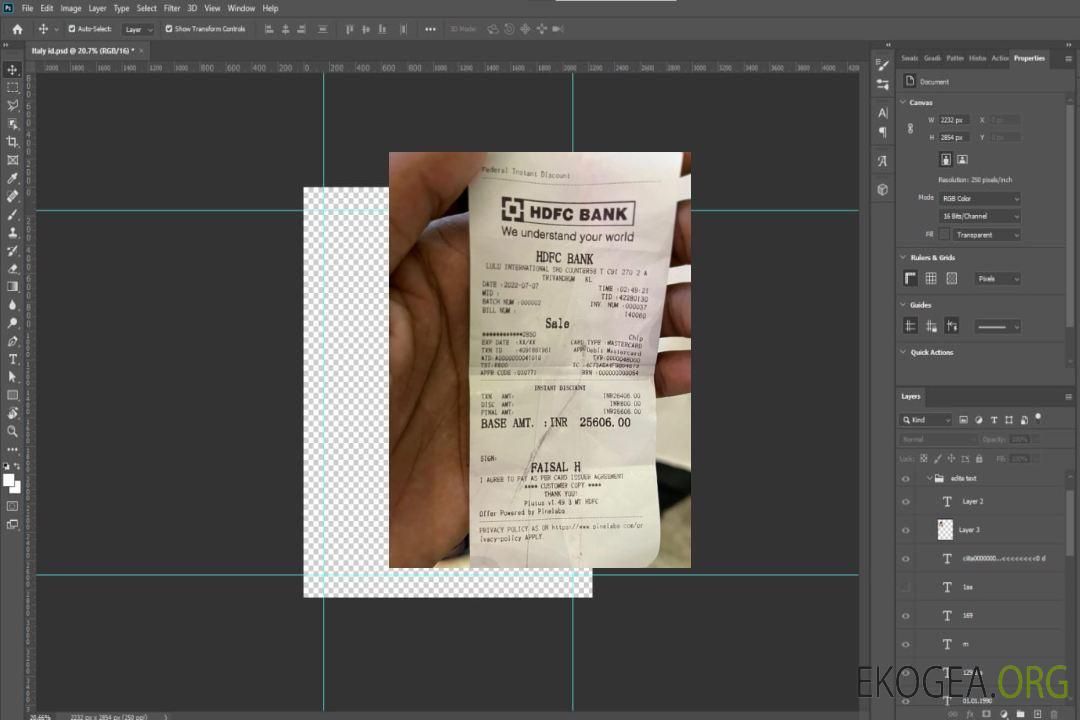Open the layer filter Kind dropdown
The image size is (1080, 720).
click(926, 420)
